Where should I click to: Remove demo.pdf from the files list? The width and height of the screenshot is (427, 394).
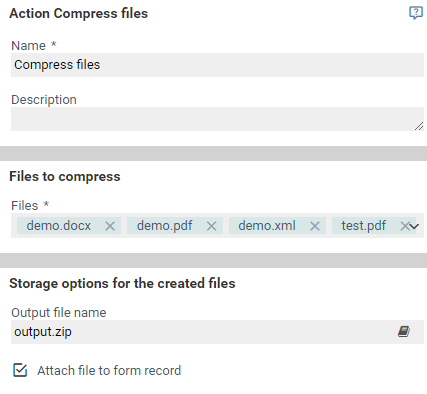211,226
